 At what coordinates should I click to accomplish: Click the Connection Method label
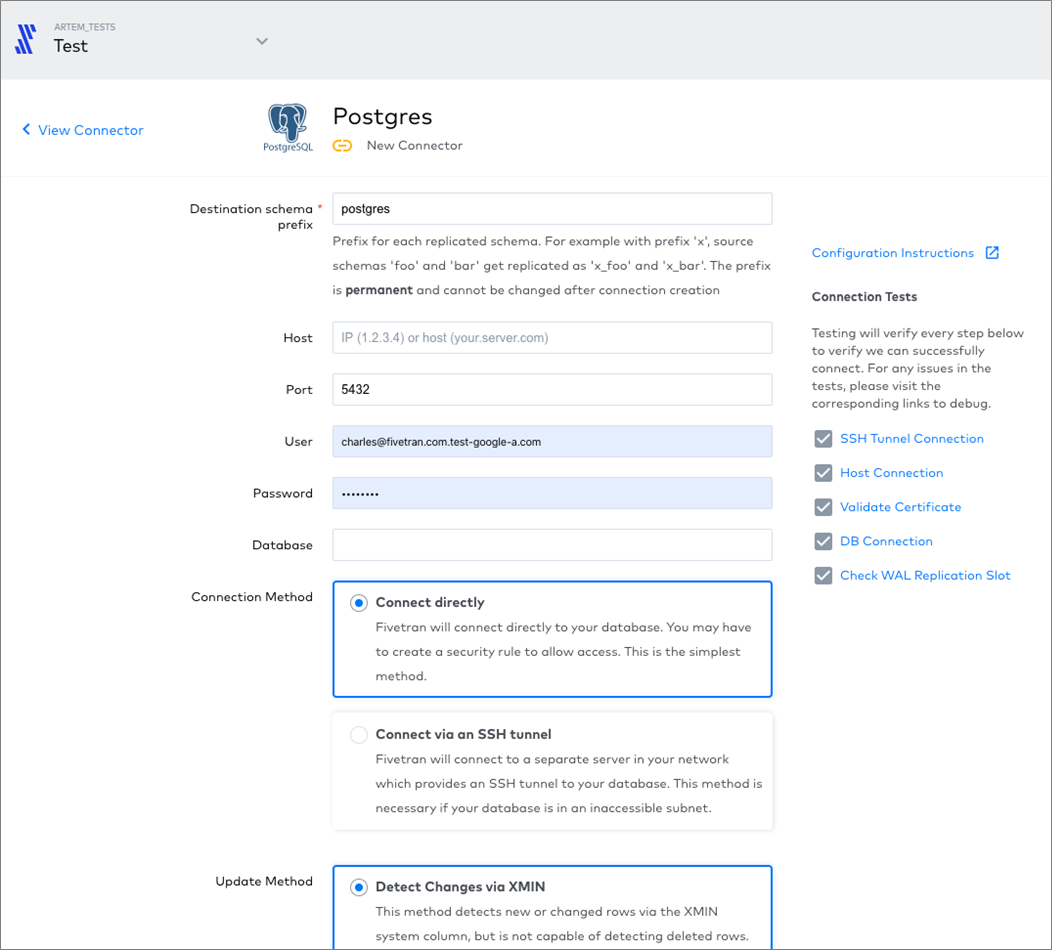point(252,597)
